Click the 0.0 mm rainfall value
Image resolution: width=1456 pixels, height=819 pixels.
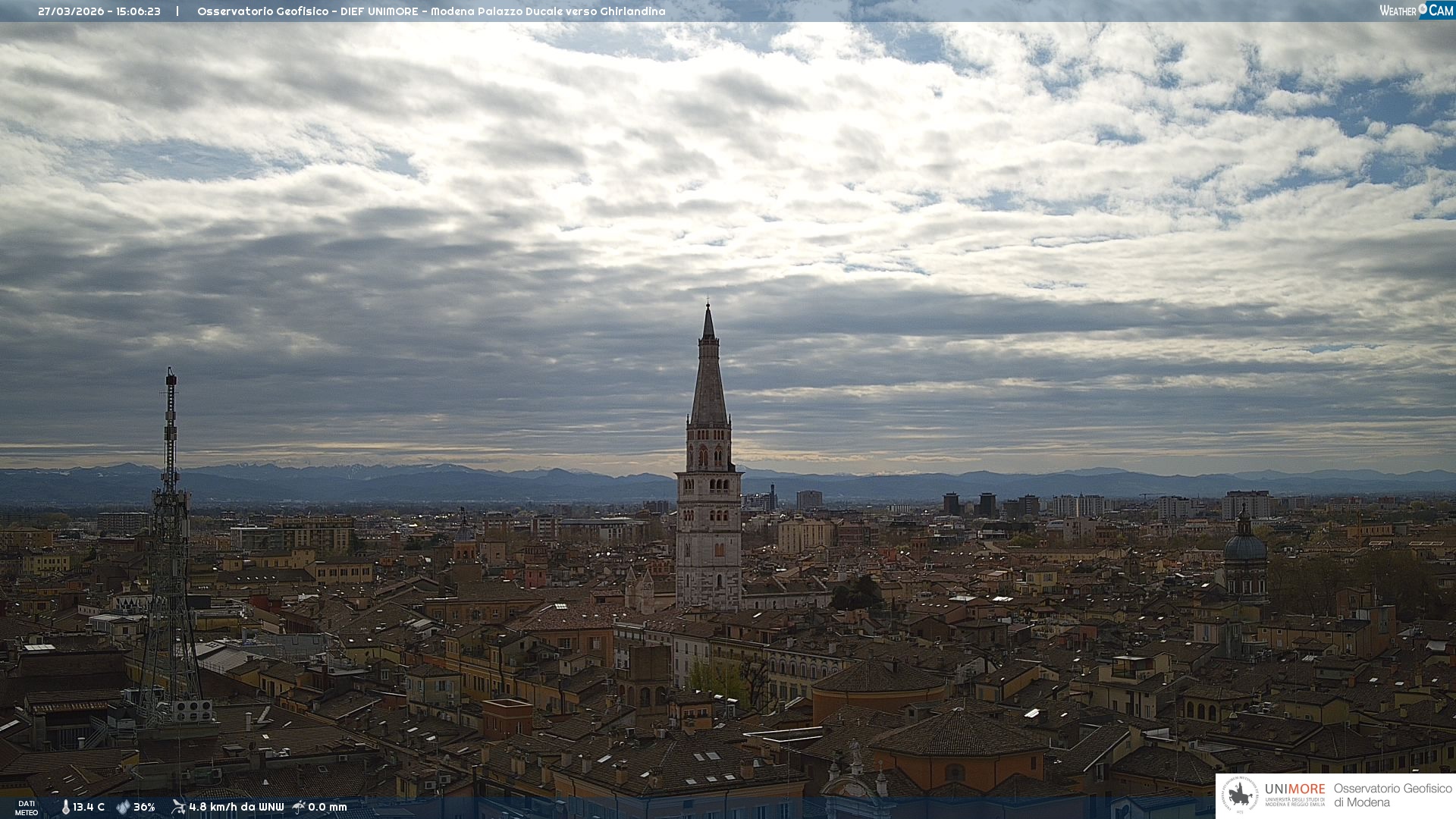[327, 807]
